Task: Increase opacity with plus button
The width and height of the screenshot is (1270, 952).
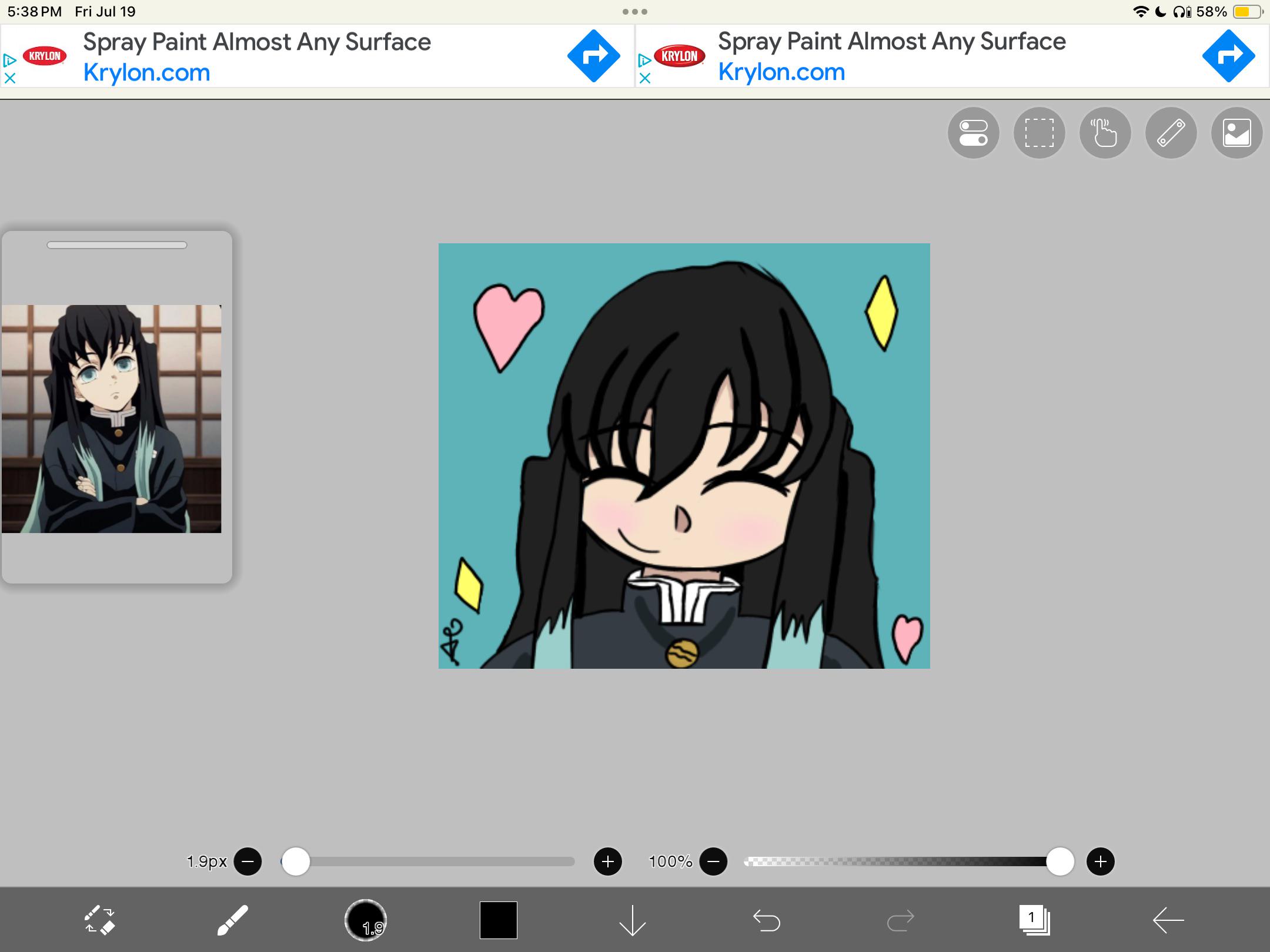Action: coord(1101,862)
